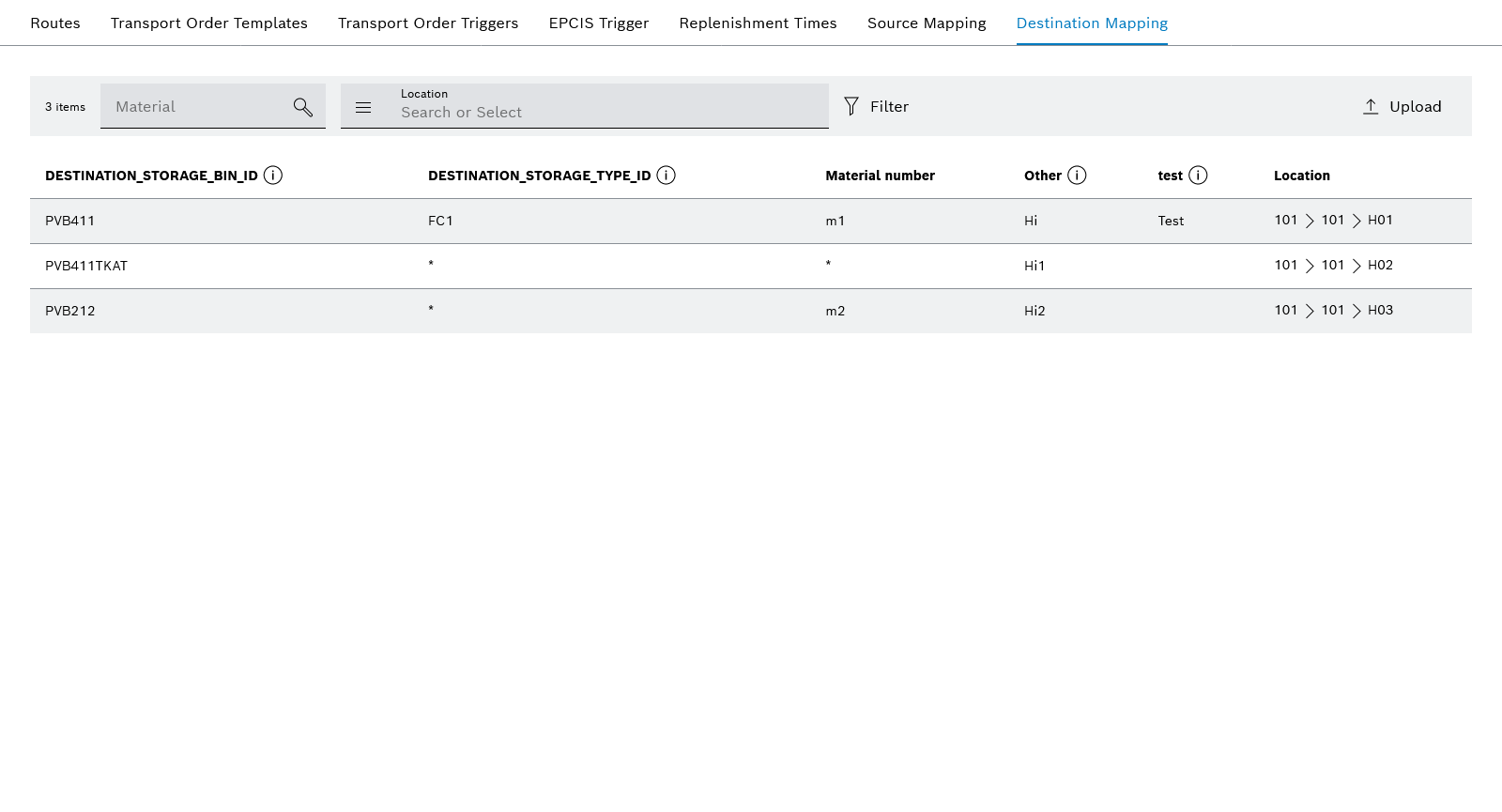The width and height of the screenshot is (1502, 812).
Task: Open the Location list hamburger icon
Action: pos(363,107)
